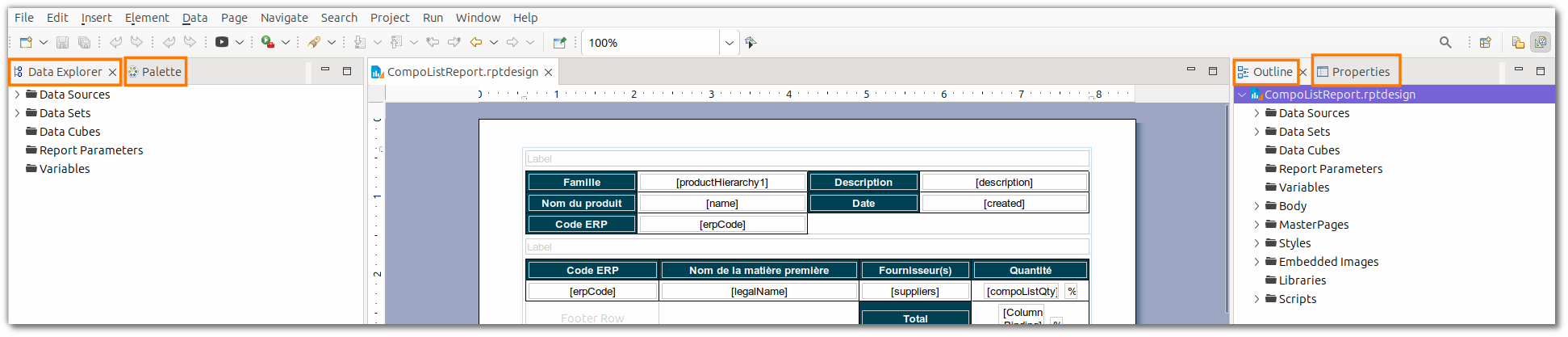Expand MasterPages node in Outline
Screen dimensions: 1568x337
click(x=1256, y=225)
